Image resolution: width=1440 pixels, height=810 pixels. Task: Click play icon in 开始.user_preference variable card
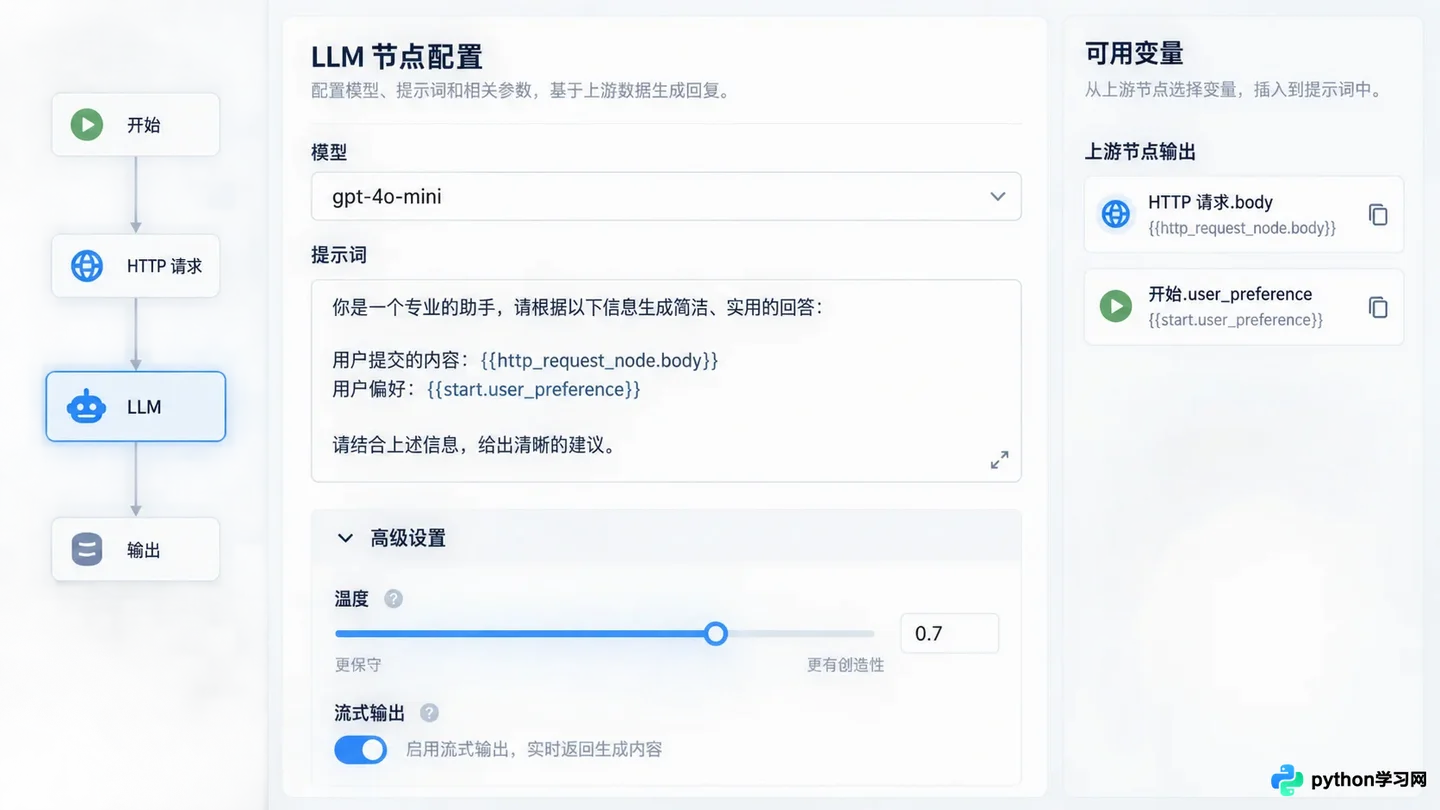coord(1115,305)
